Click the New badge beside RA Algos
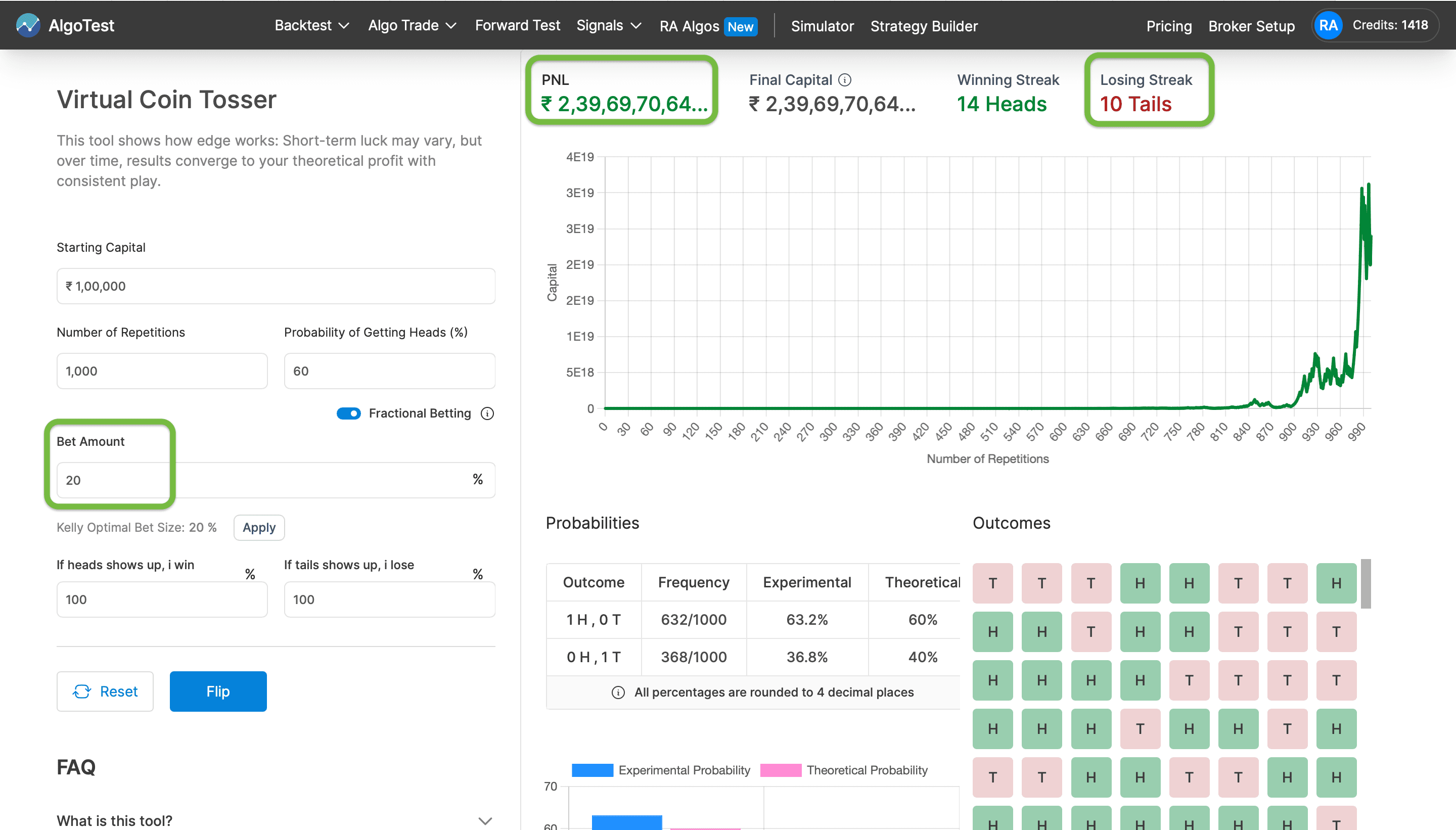The image size is (1456, 830). point(741,26)
